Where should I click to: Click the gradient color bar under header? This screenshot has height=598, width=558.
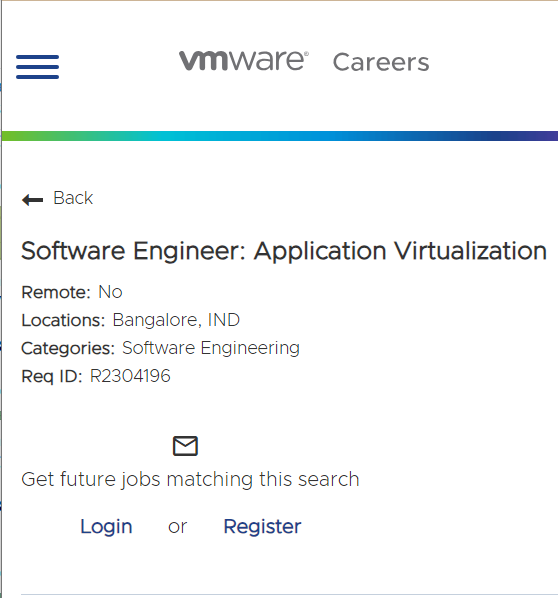point(280,136)
